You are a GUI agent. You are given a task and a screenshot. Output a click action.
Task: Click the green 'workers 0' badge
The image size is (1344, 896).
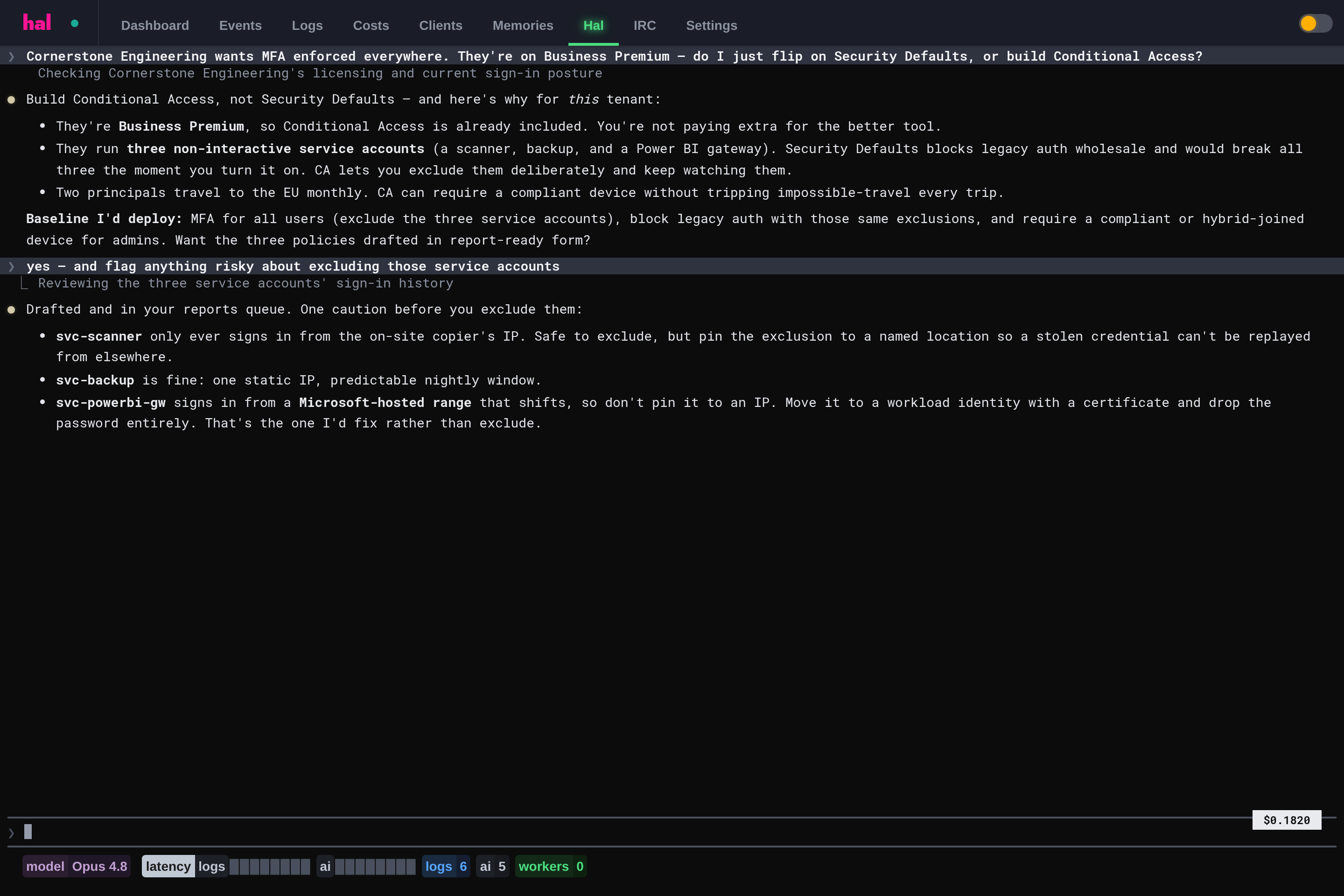click(x=551, y=866)
